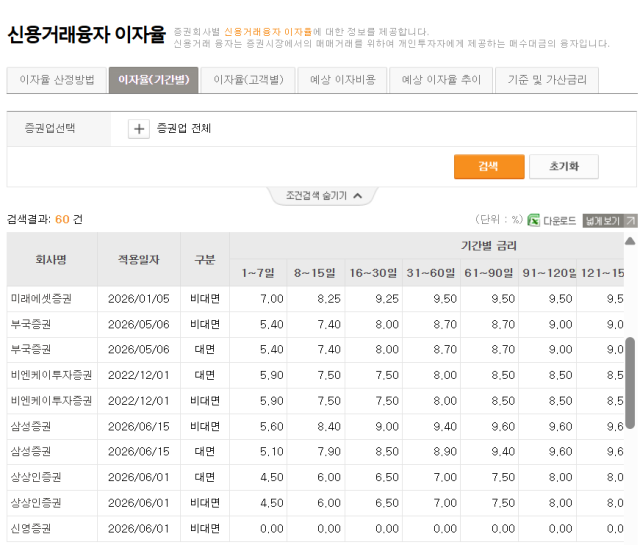The image size is (640, 545).
Task: Reset filters with the 초기화 button
Action: tap(564, 167)
